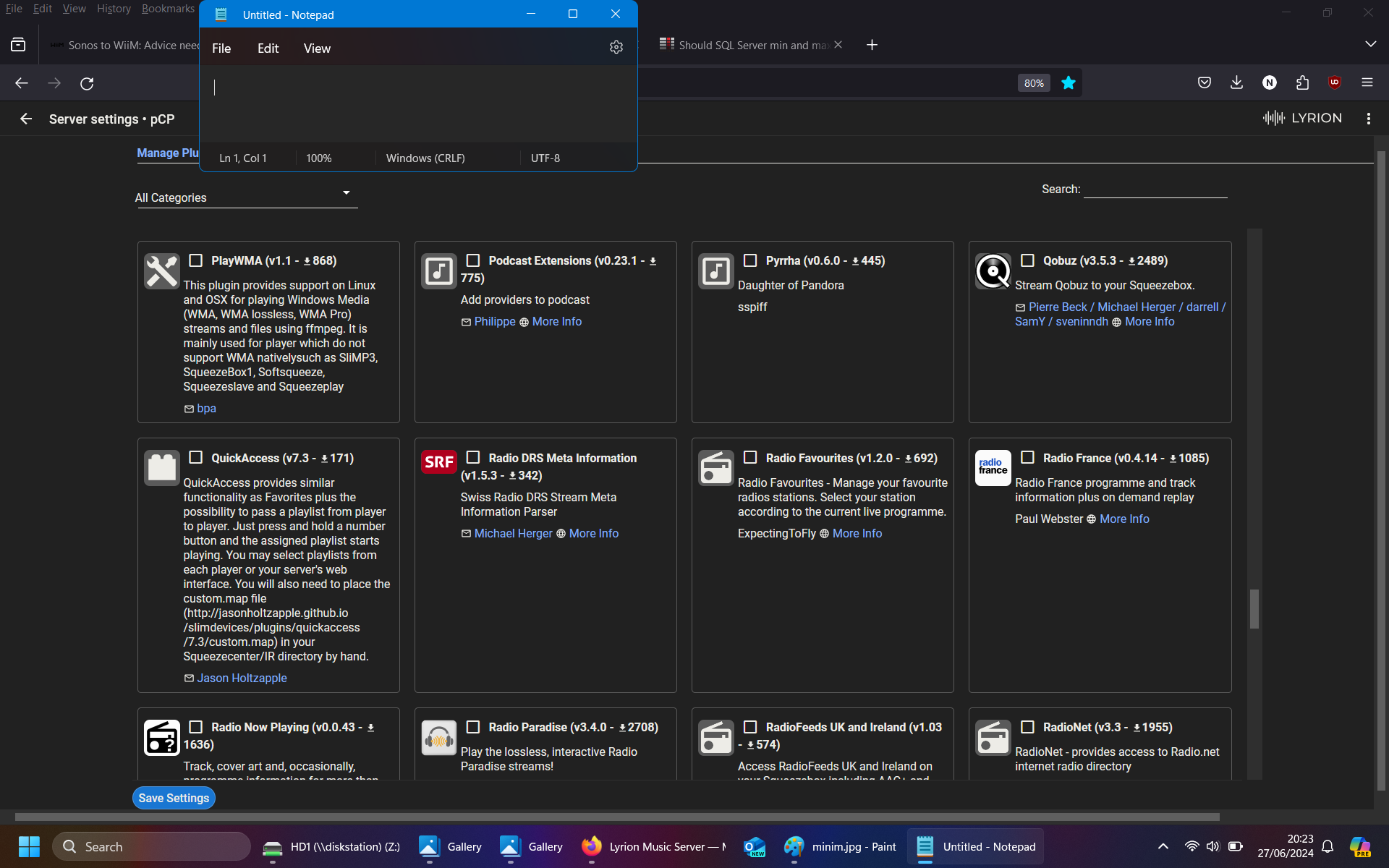The width and height of the screenshot is (1389, 868).
Task: Tick the Podcast Extensions checkbox
Action: (473, 260)
